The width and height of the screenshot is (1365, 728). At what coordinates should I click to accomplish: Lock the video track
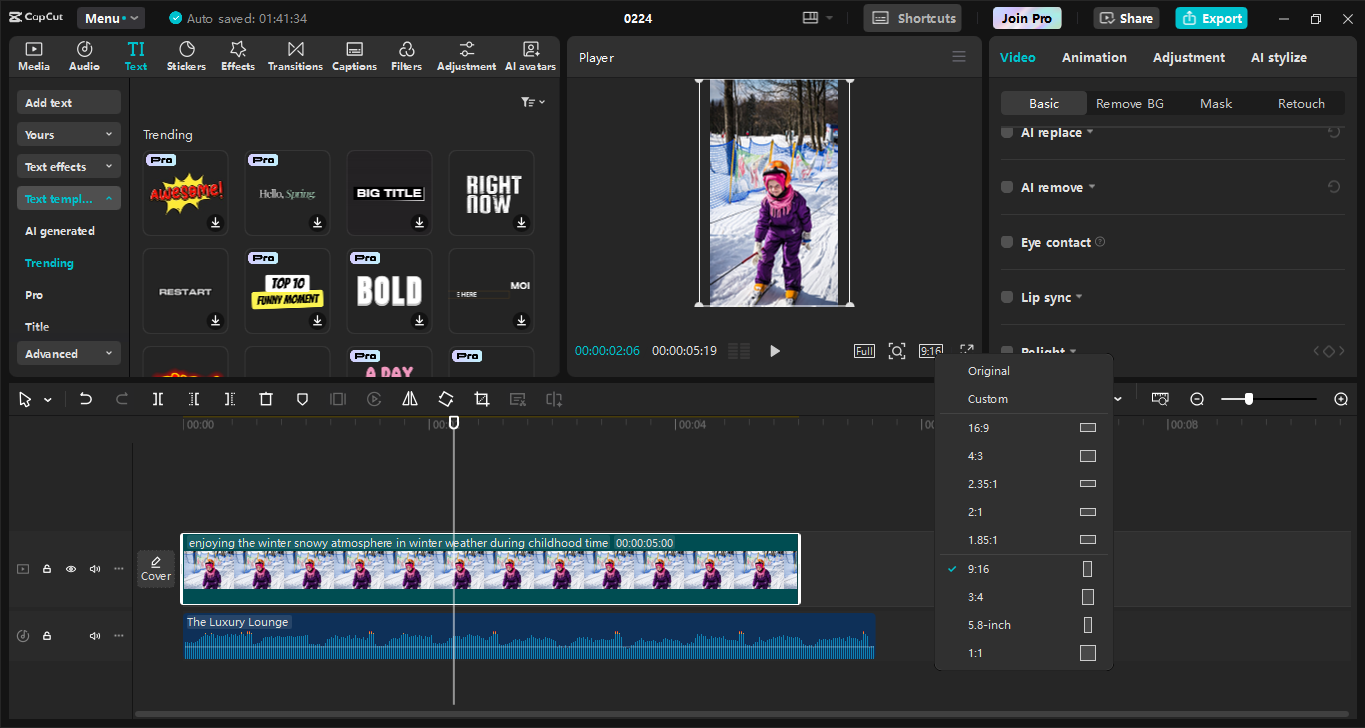46,568
